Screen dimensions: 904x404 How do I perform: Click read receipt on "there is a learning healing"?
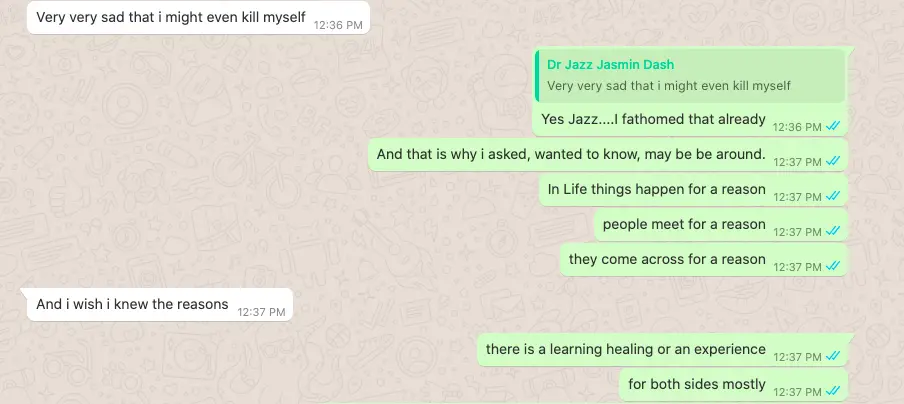tap(833, 357)
